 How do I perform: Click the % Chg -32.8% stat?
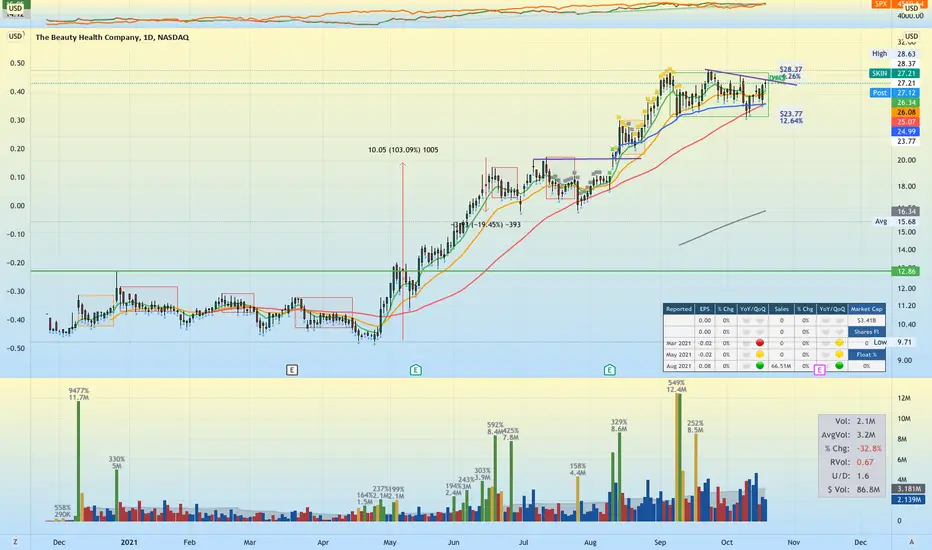tap(853, 448)
